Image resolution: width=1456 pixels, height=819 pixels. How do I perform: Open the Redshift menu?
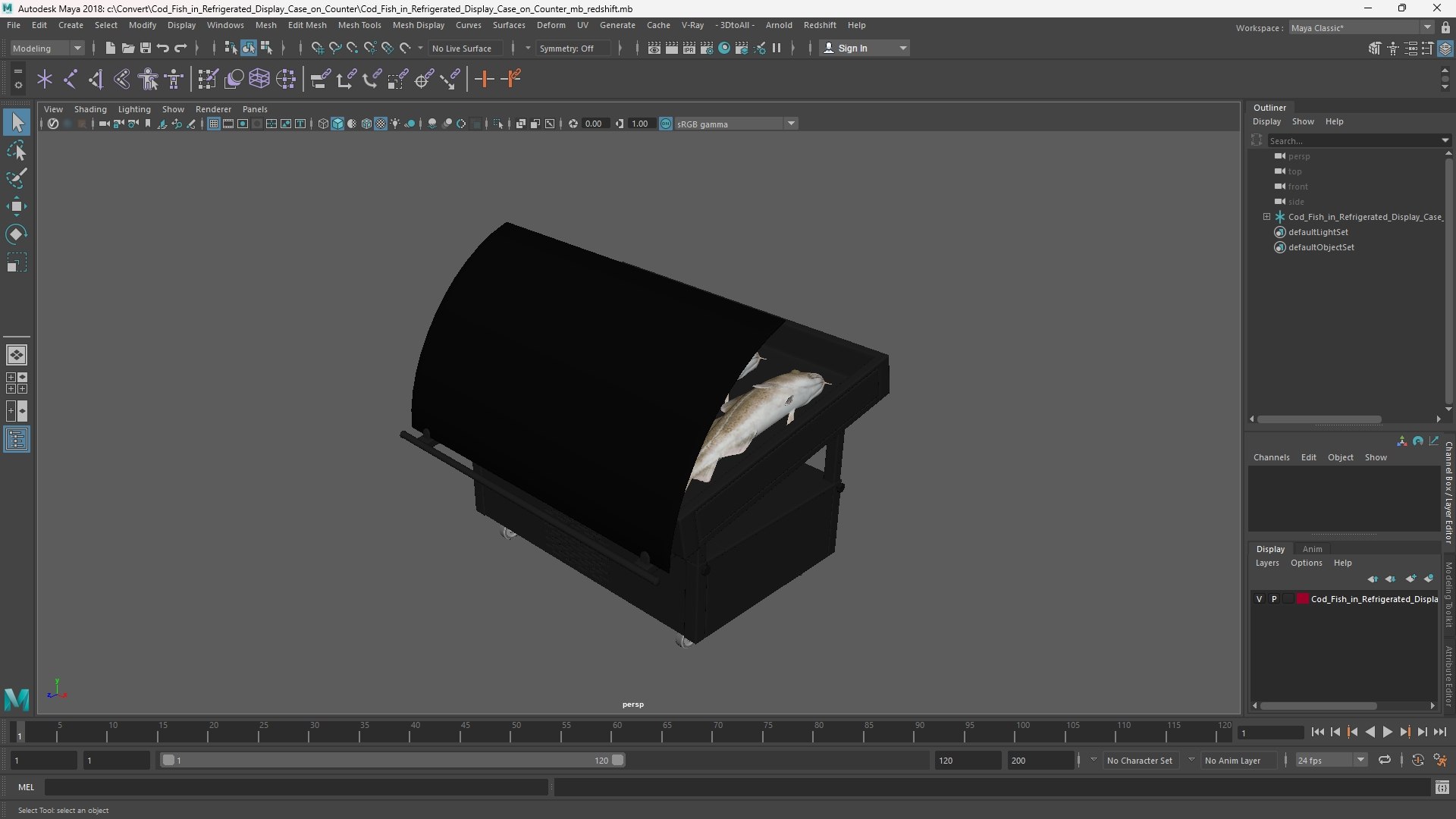click(x=820, y=25)
